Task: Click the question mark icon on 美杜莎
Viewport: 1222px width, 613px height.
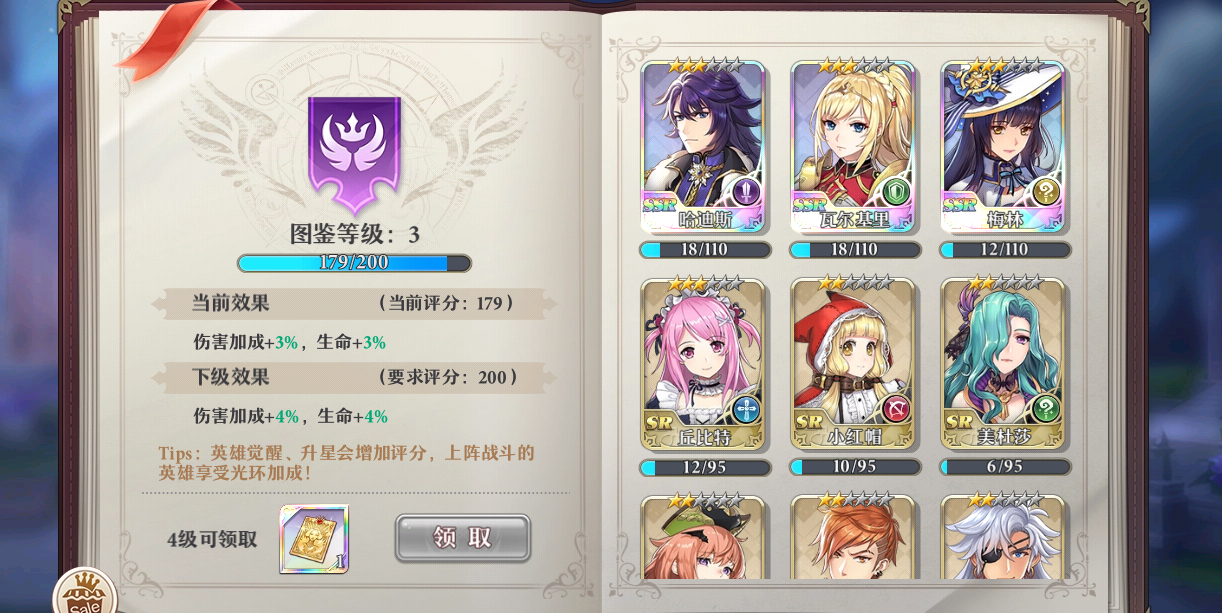Action: pos(1046,408)
